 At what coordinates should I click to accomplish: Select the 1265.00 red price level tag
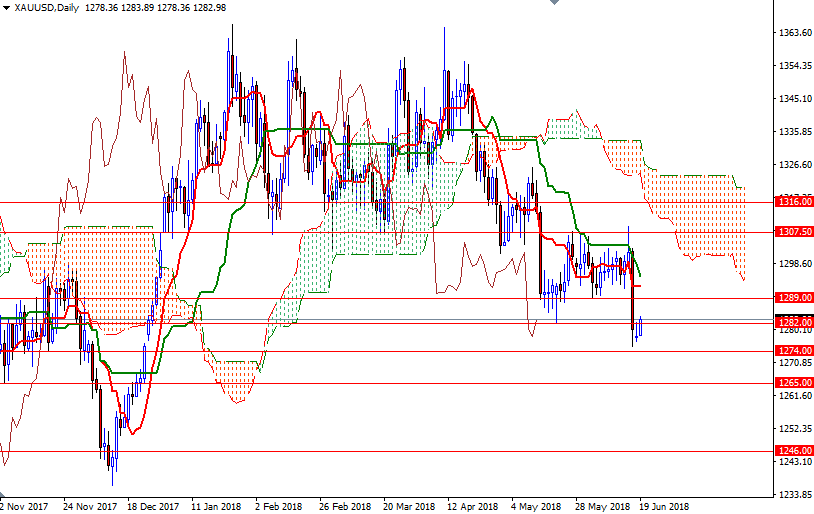tap(794, 383)
